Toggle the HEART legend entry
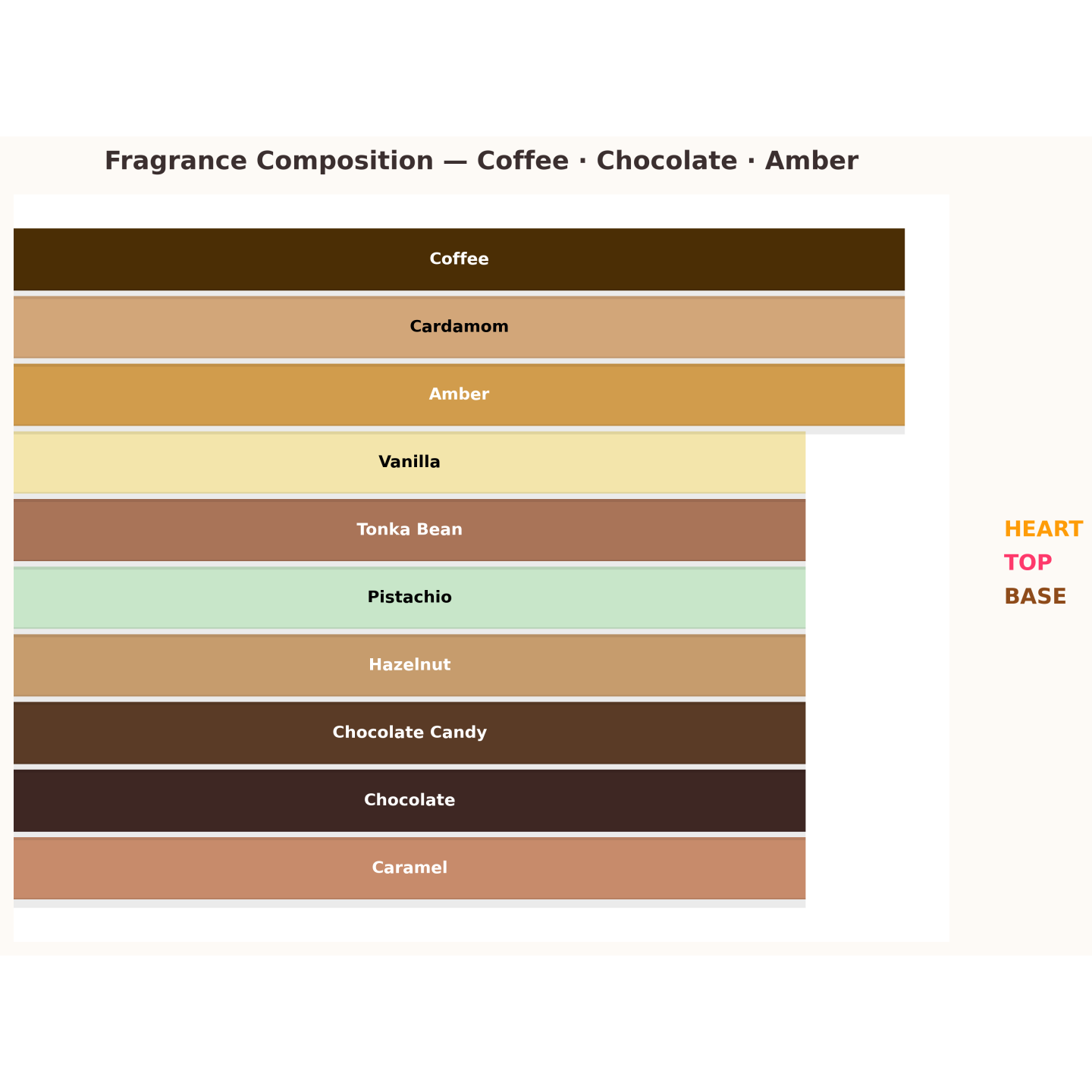Screen dimensions: 1092x1092 click(1043, 529)
